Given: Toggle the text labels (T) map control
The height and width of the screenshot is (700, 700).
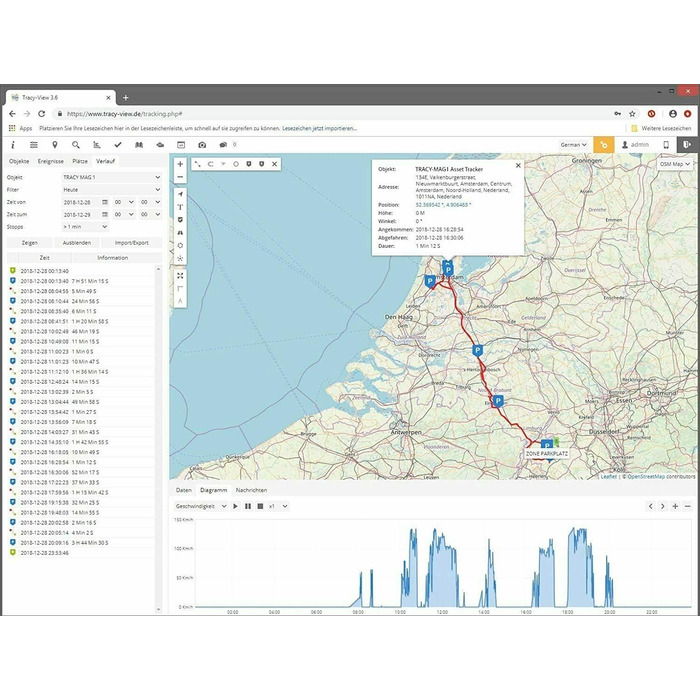Looking at the screenshot, I should click(180, 207).
